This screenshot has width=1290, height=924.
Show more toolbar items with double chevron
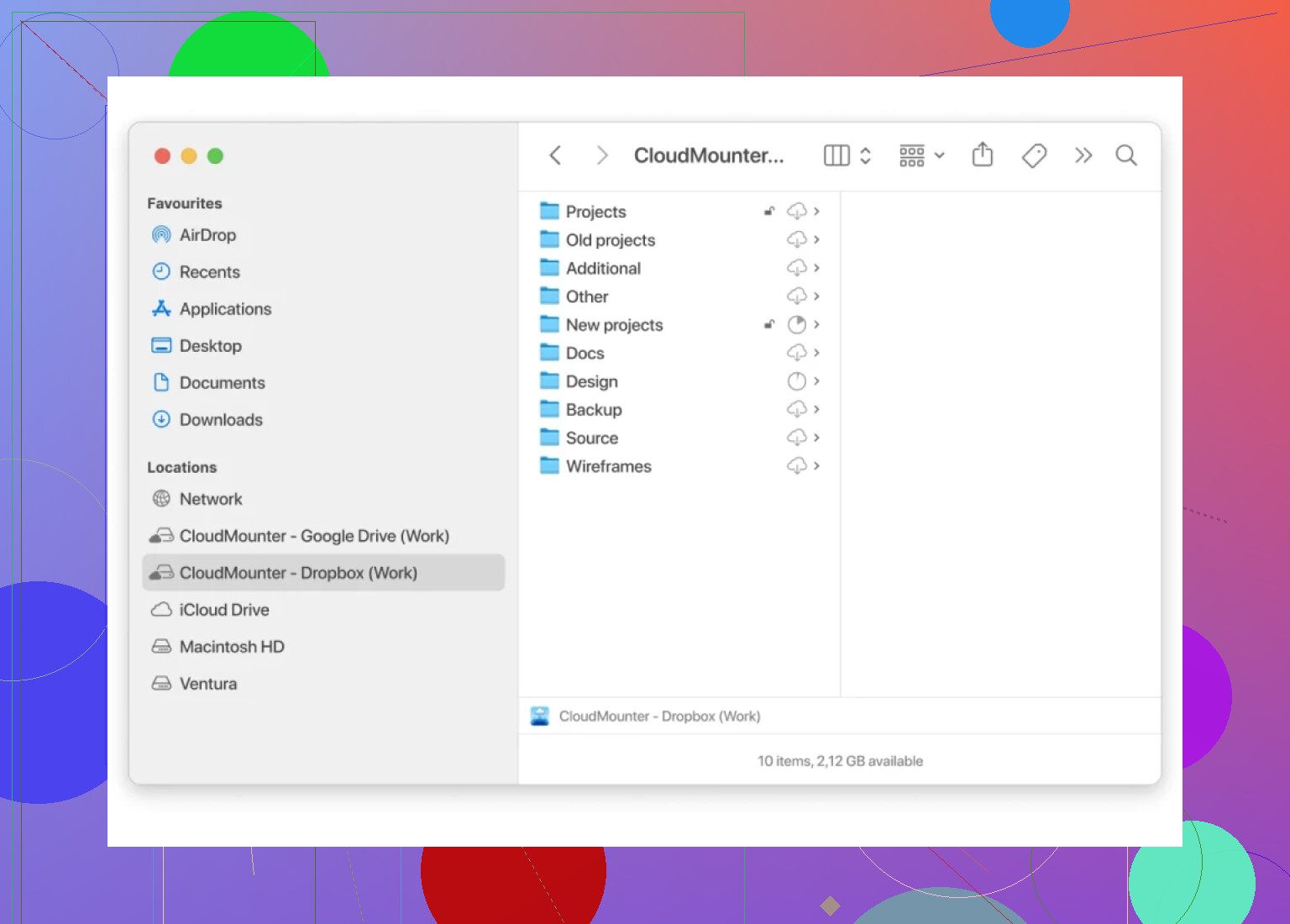click(1083, 155)
